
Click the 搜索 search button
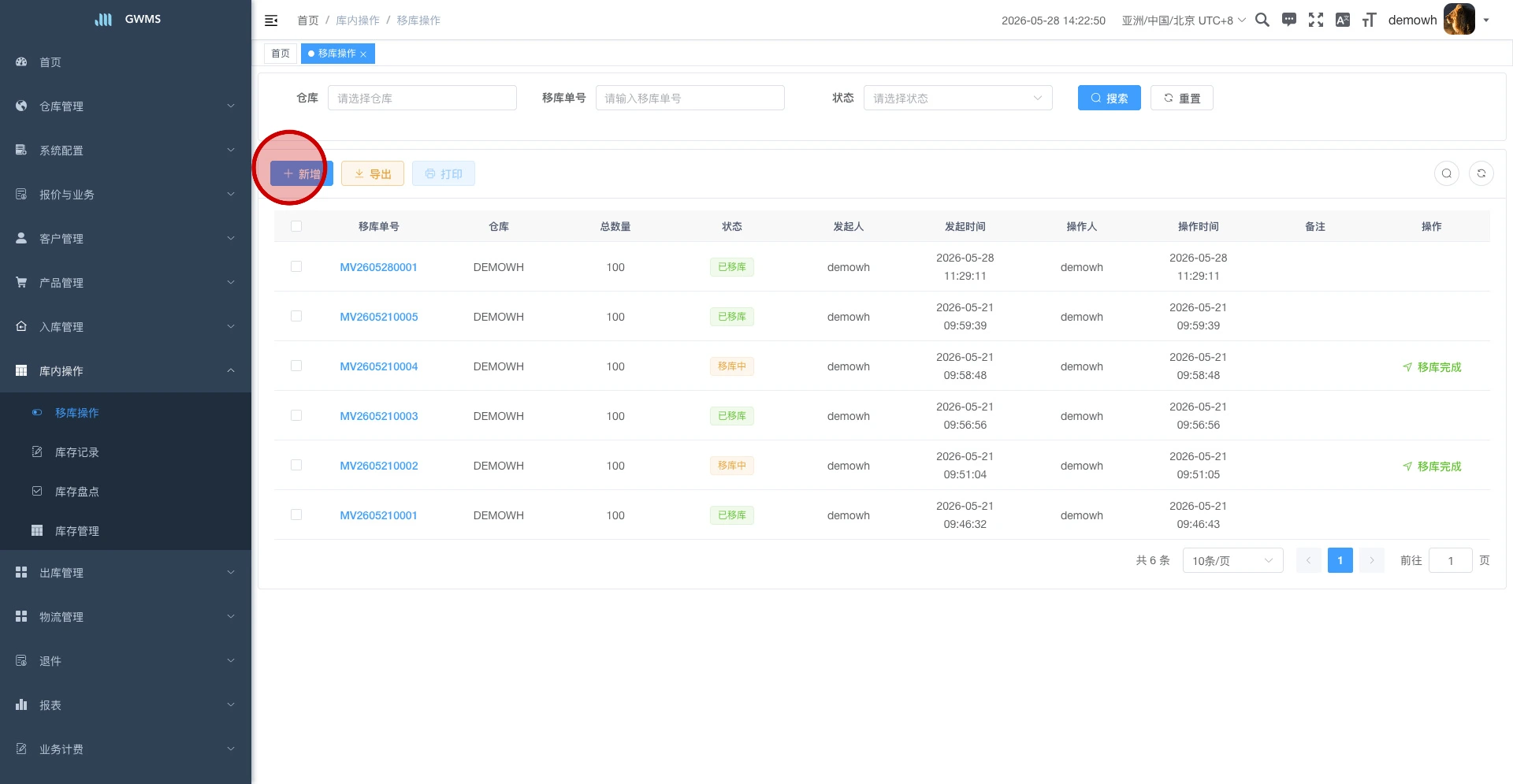click(x=1109, y=98)
